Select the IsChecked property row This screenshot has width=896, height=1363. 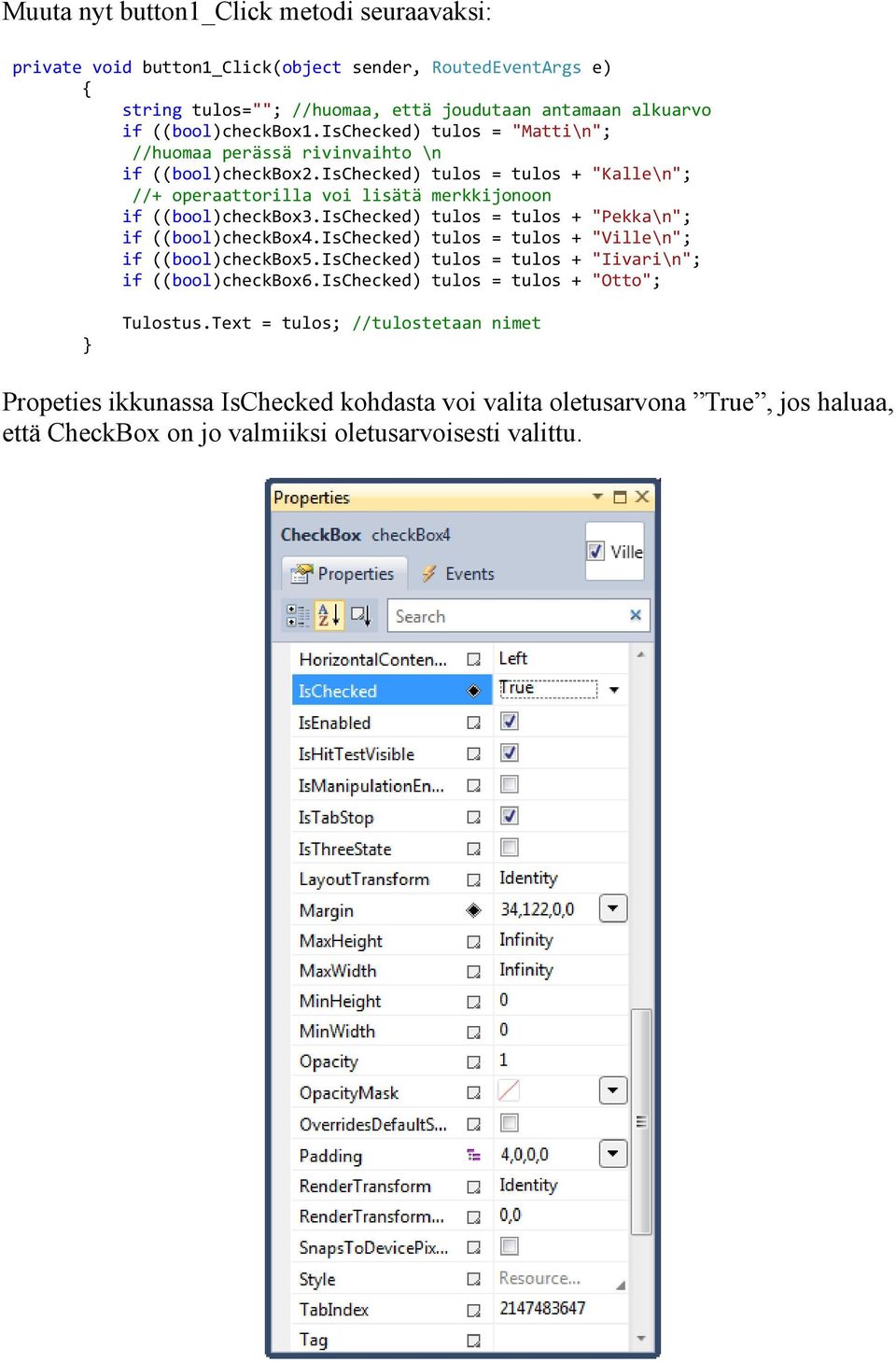pos(392,691)
